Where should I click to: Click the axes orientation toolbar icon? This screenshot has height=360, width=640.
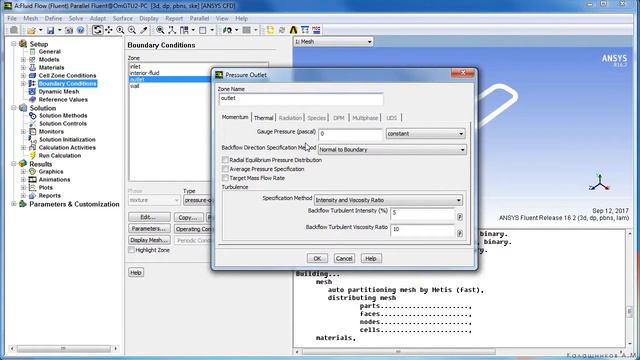[x=172, y=30]
